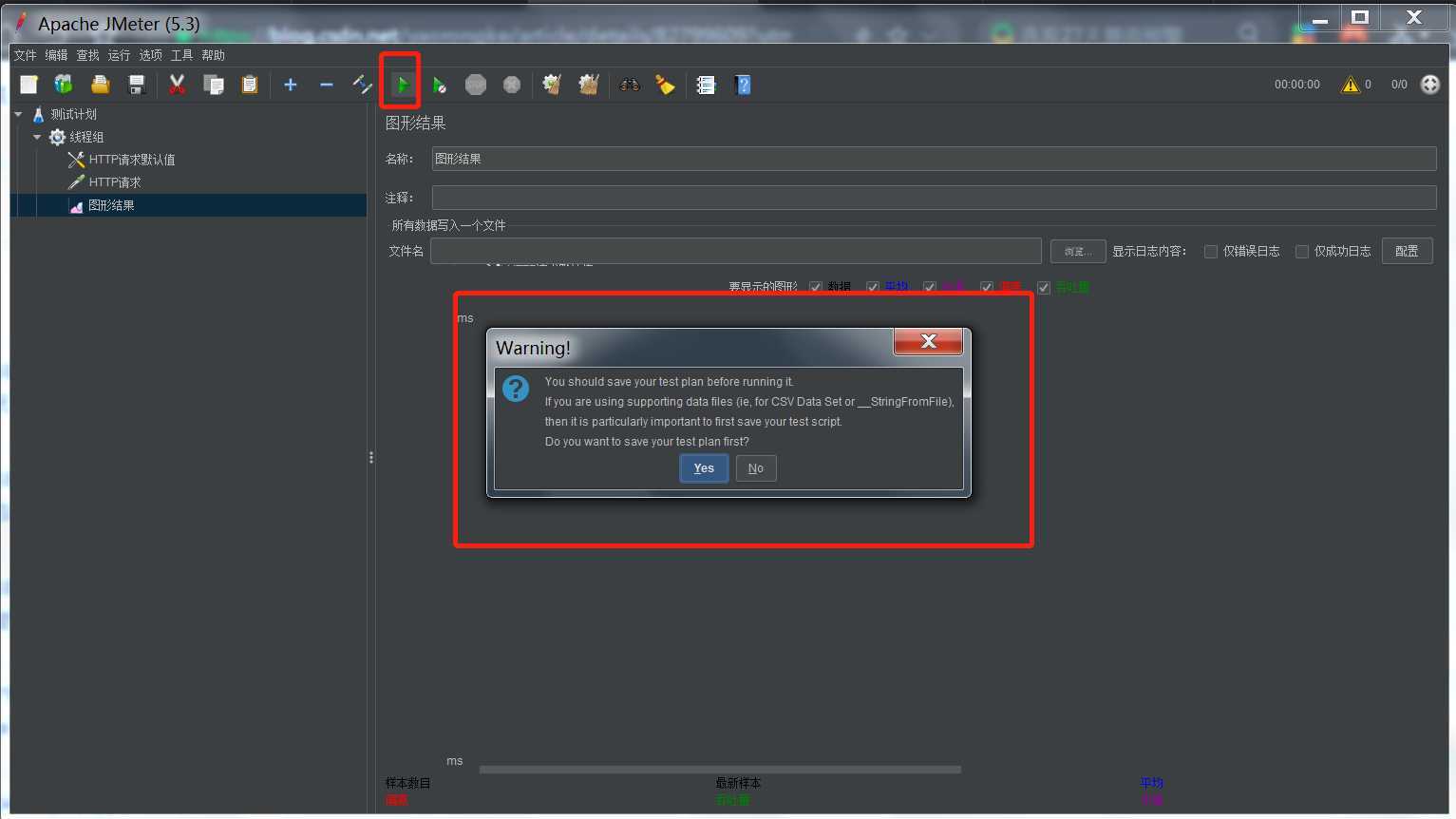Open the Templates icon in toolbar
1456x819 pixels.
[64, 85]
